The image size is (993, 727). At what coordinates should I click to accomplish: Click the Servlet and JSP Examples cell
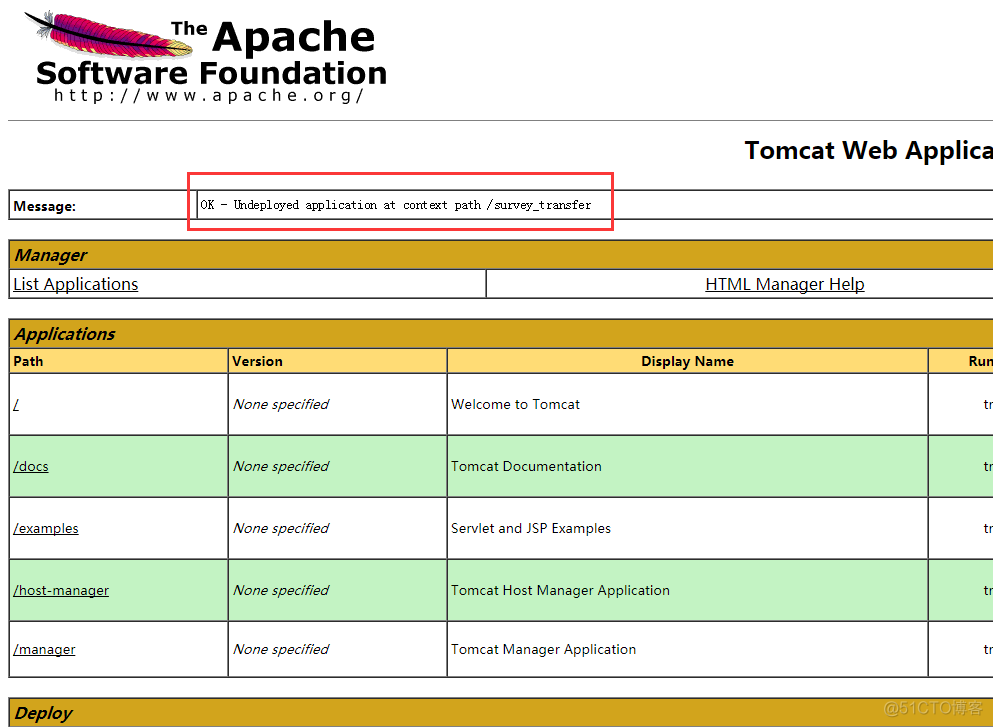530,528
